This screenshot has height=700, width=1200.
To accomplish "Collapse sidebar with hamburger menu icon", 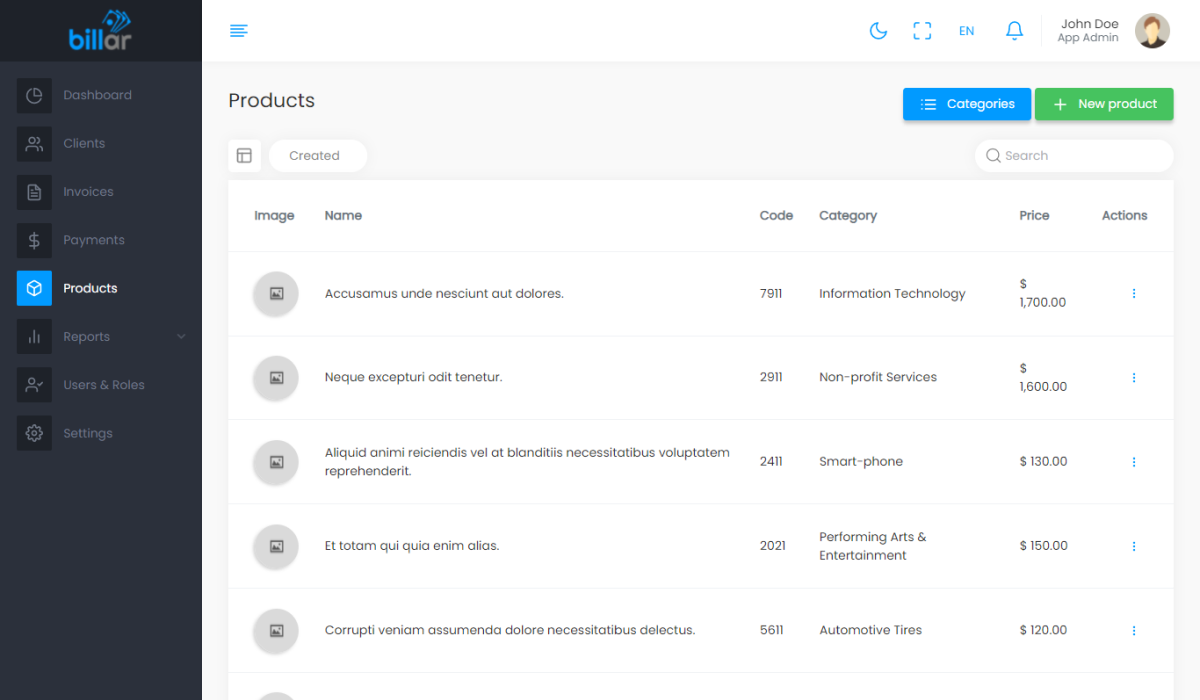I will coord(239,31).
